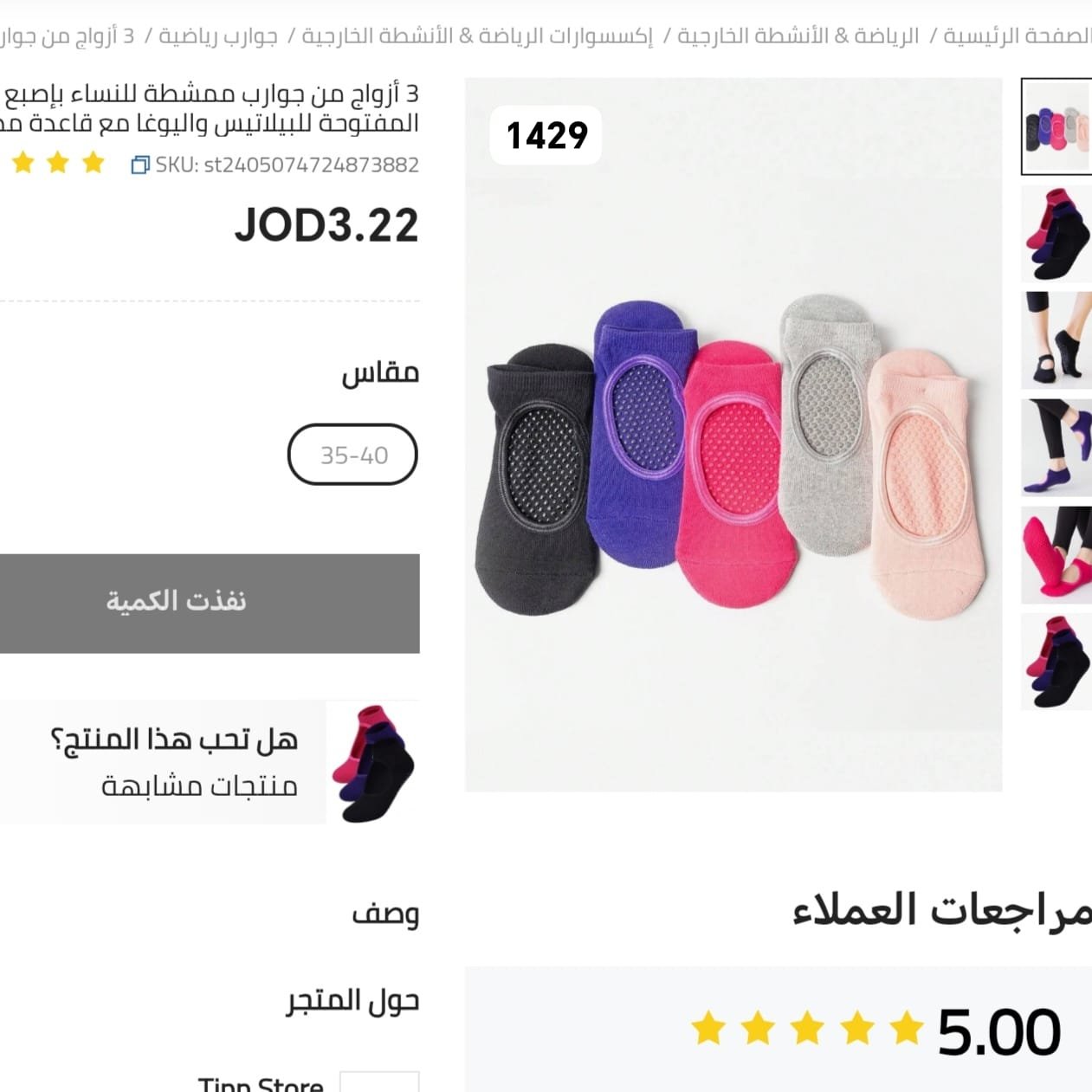Go to الصفحة الرئيسية breadcrumb
The height and width of the screenshot is (1092, 1092).
coord(1018,36)
